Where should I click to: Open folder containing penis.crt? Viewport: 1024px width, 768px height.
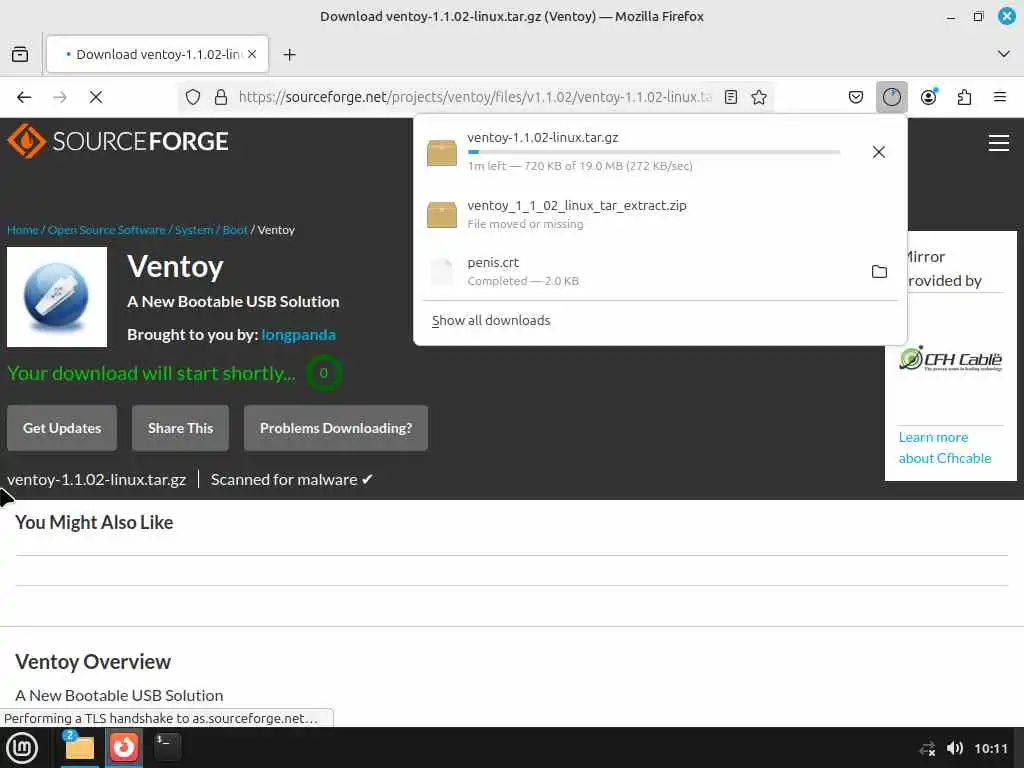879,271
